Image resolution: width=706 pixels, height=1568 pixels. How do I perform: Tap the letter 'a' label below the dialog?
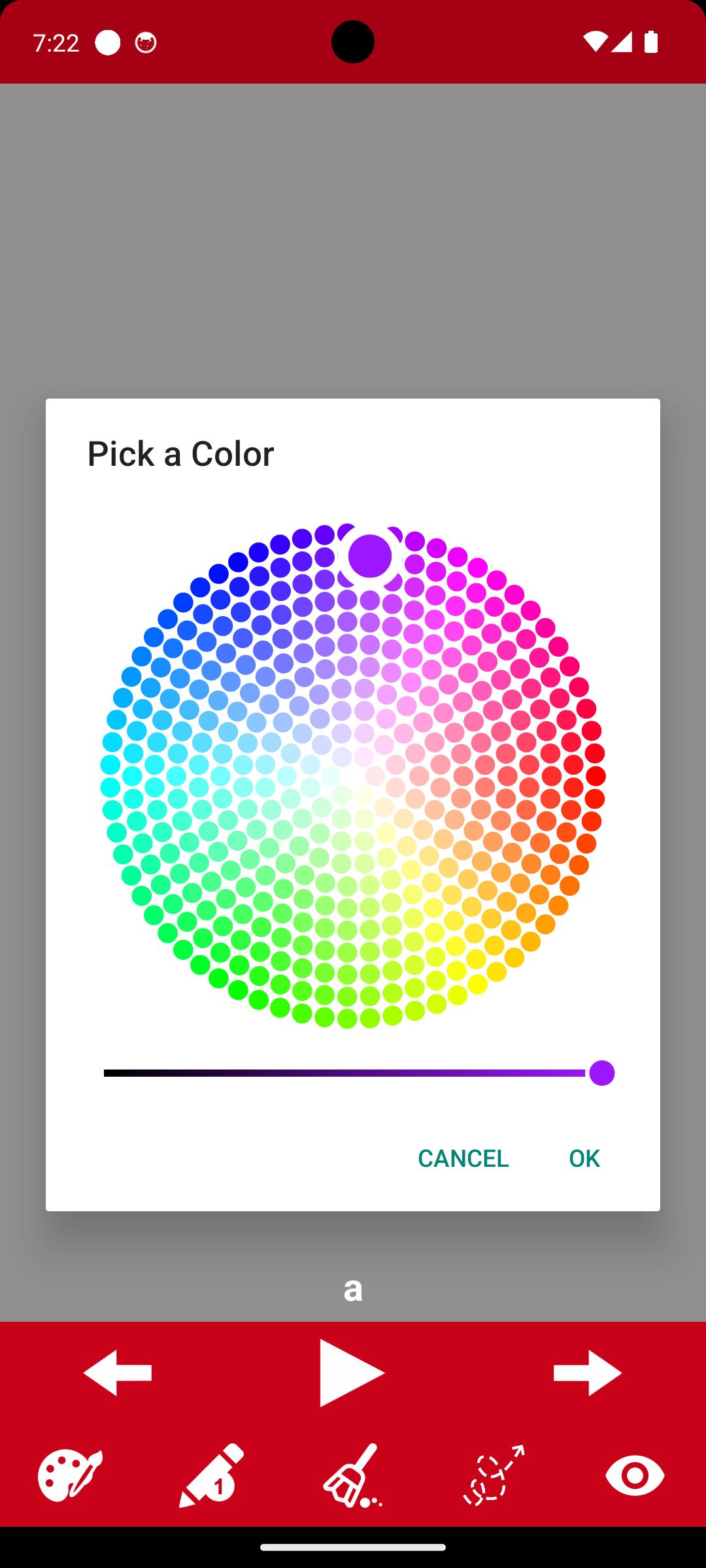pos(353,1289)
